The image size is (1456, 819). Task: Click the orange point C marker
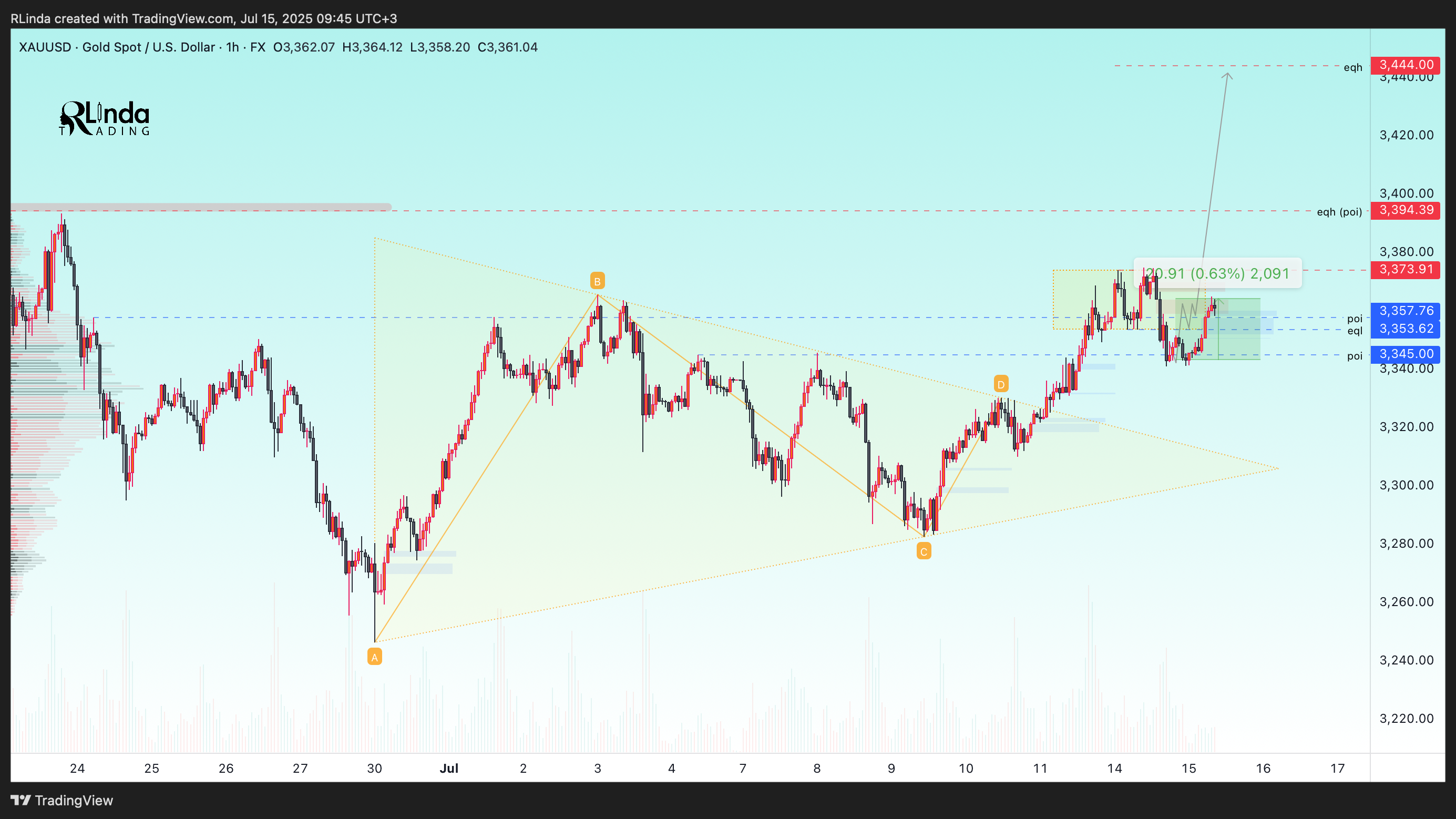point(924,551)
